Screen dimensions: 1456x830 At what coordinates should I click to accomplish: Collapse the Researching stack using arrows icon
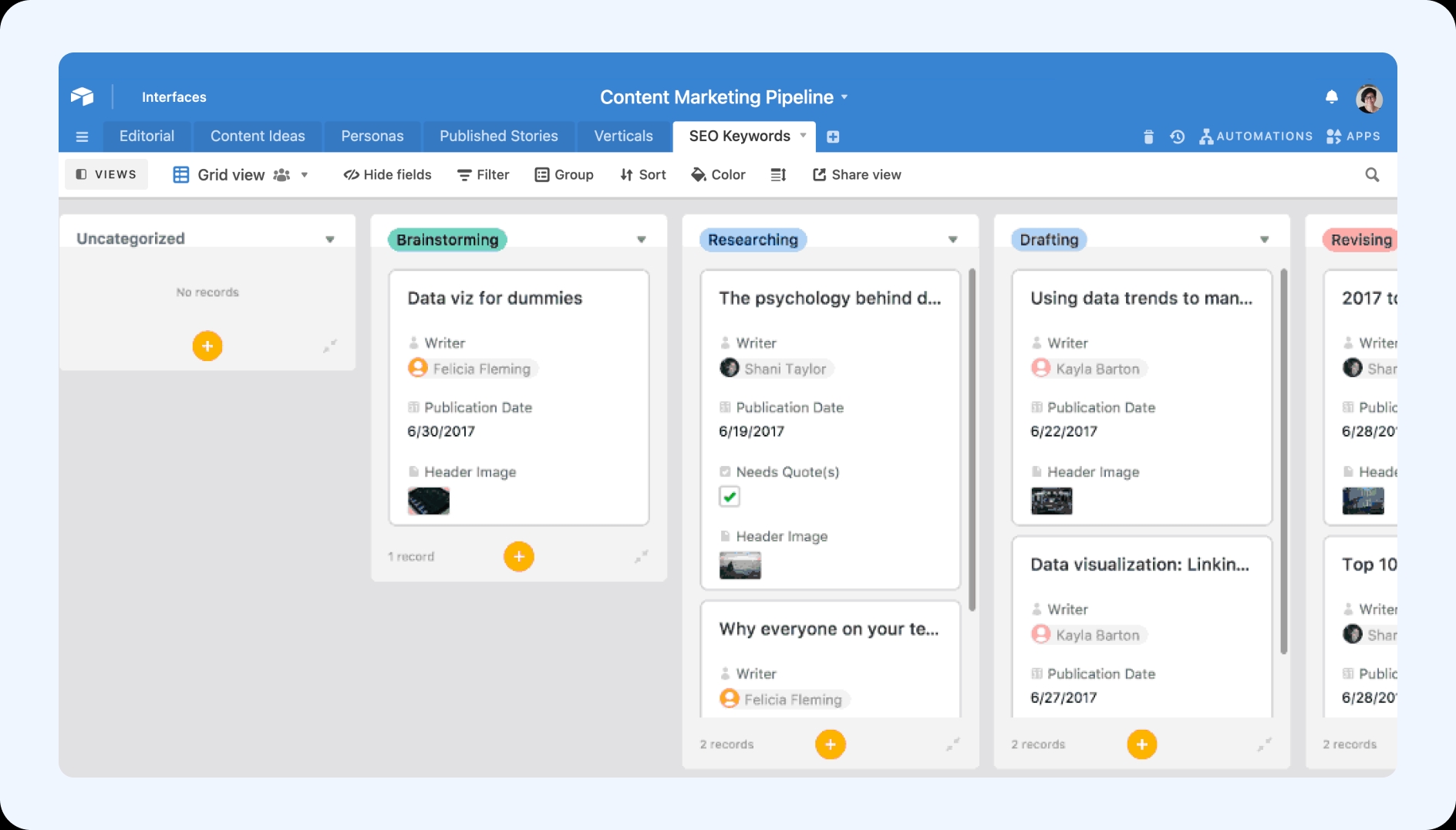click(953, 744)
